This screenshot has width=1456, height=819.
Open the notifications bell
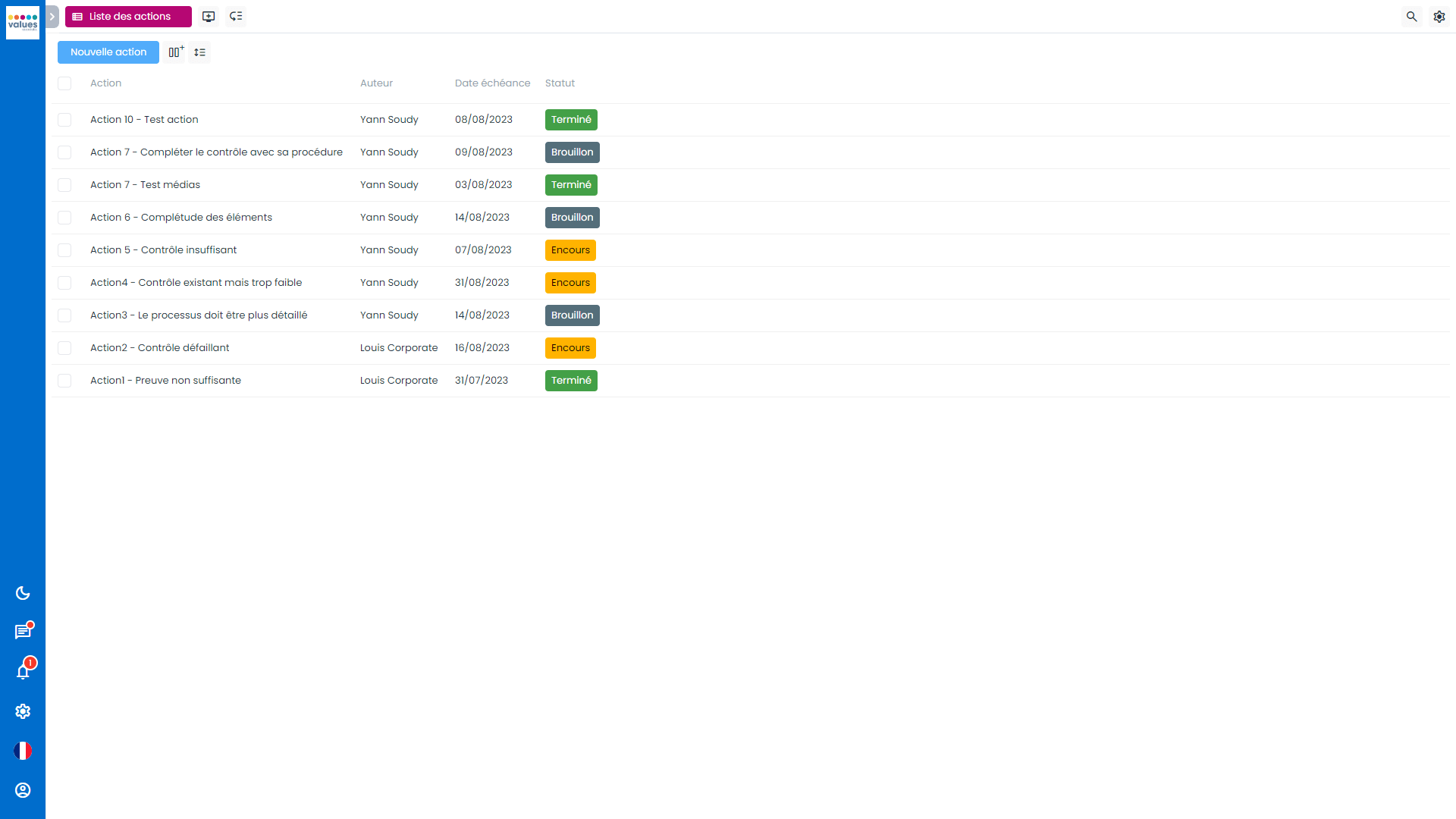[x=23, y=671]
